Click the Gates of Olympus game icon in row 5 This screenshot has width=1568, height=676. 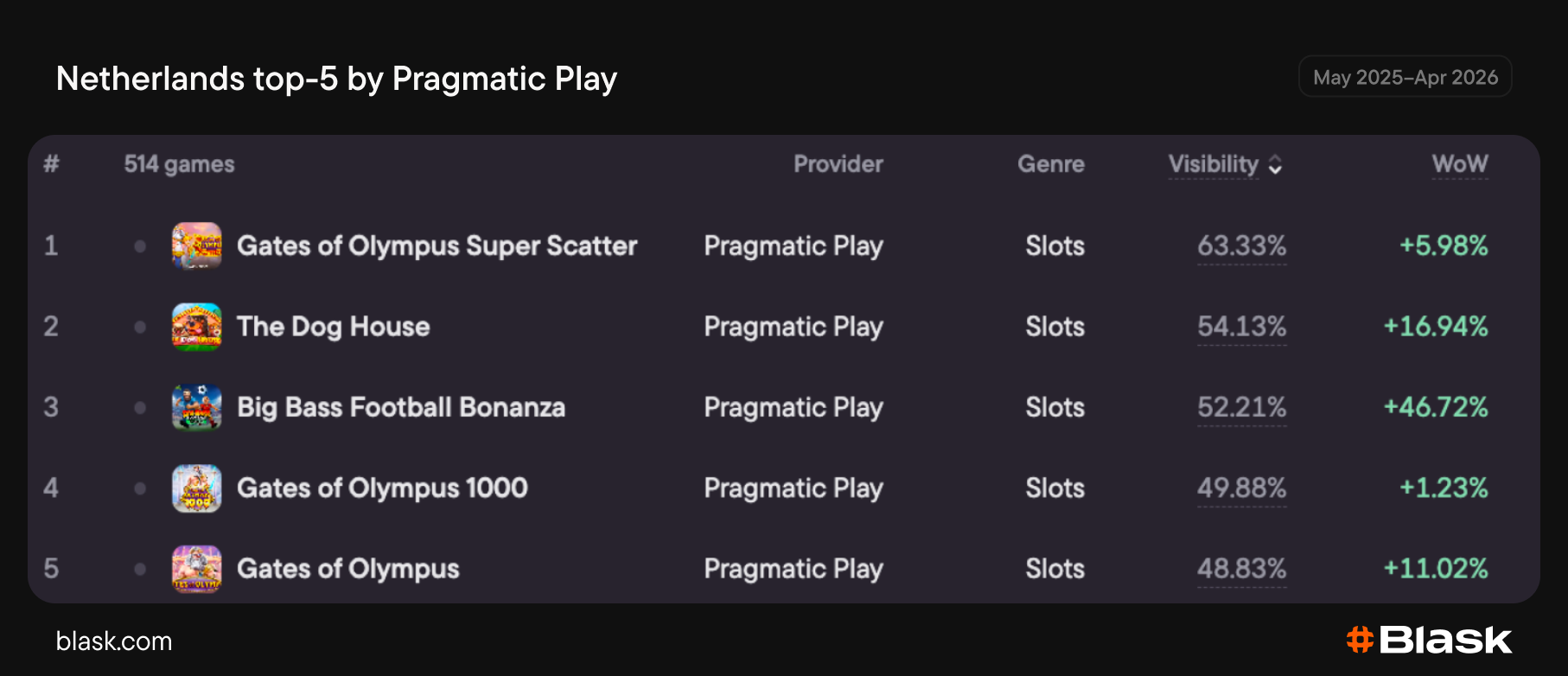(x=196, y=569)
